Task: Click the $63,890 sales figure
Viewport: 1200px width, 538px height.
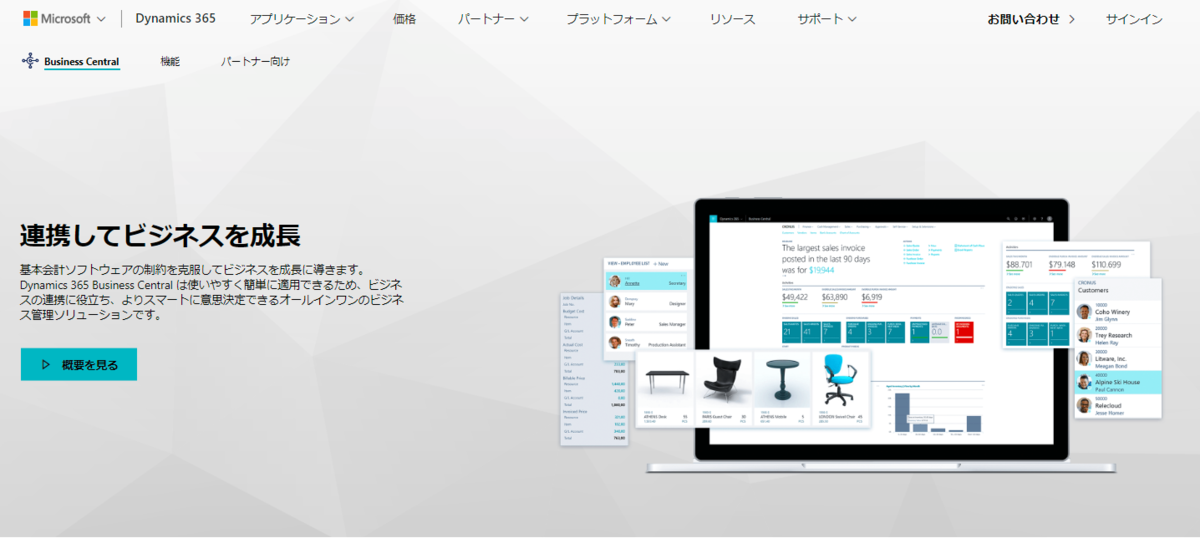Action: tap(834, 297)
